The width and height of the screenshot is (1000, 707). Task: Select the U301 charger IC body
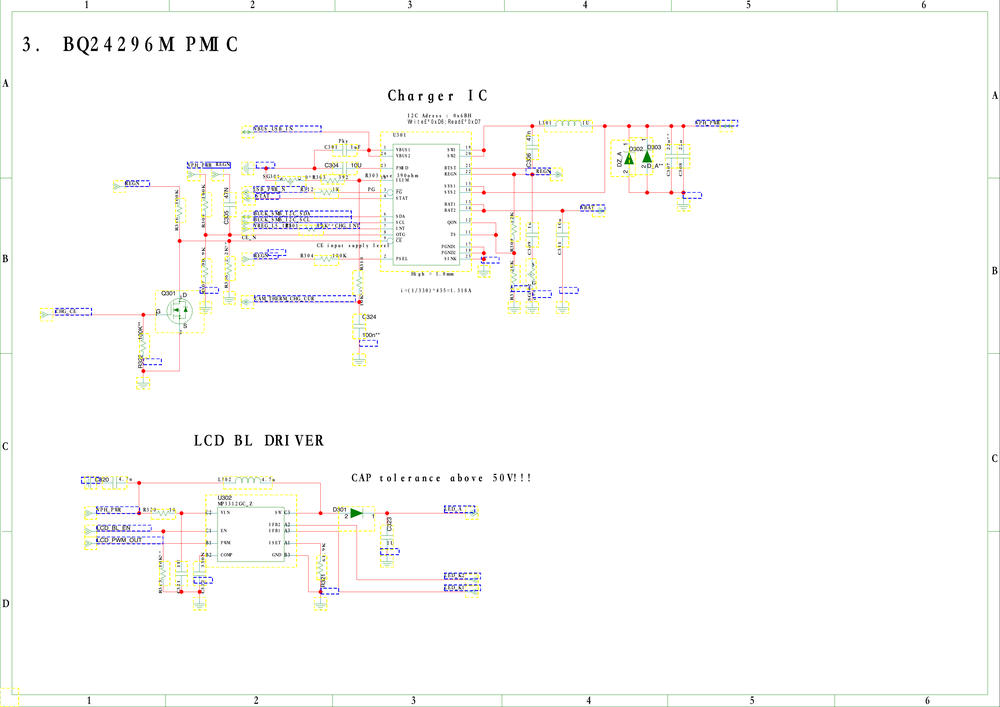(426, 203)
